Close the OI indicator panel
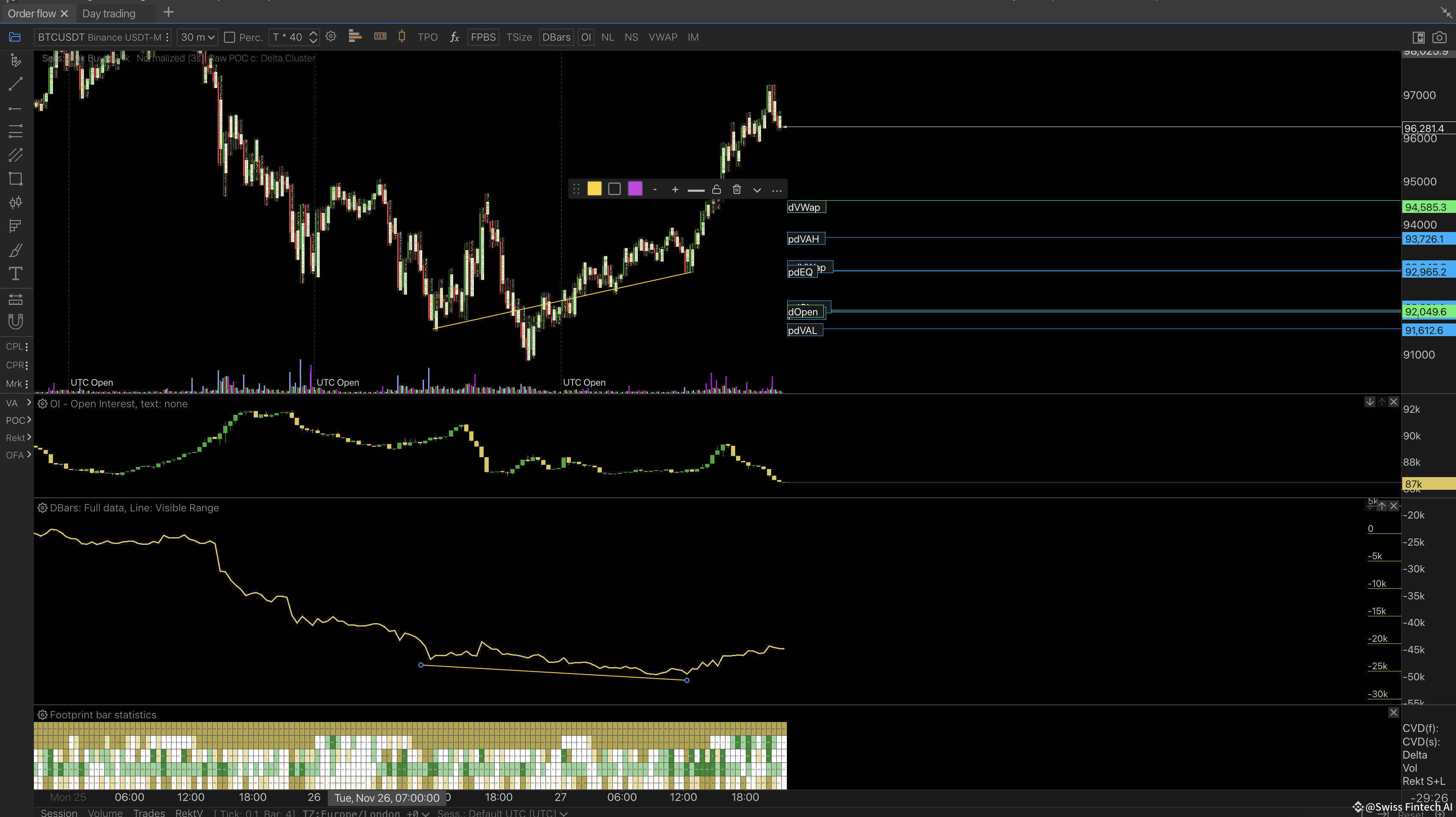The width and height of the screenshot is (1456, 817). pyautogui.click(x=1393, y=402)
